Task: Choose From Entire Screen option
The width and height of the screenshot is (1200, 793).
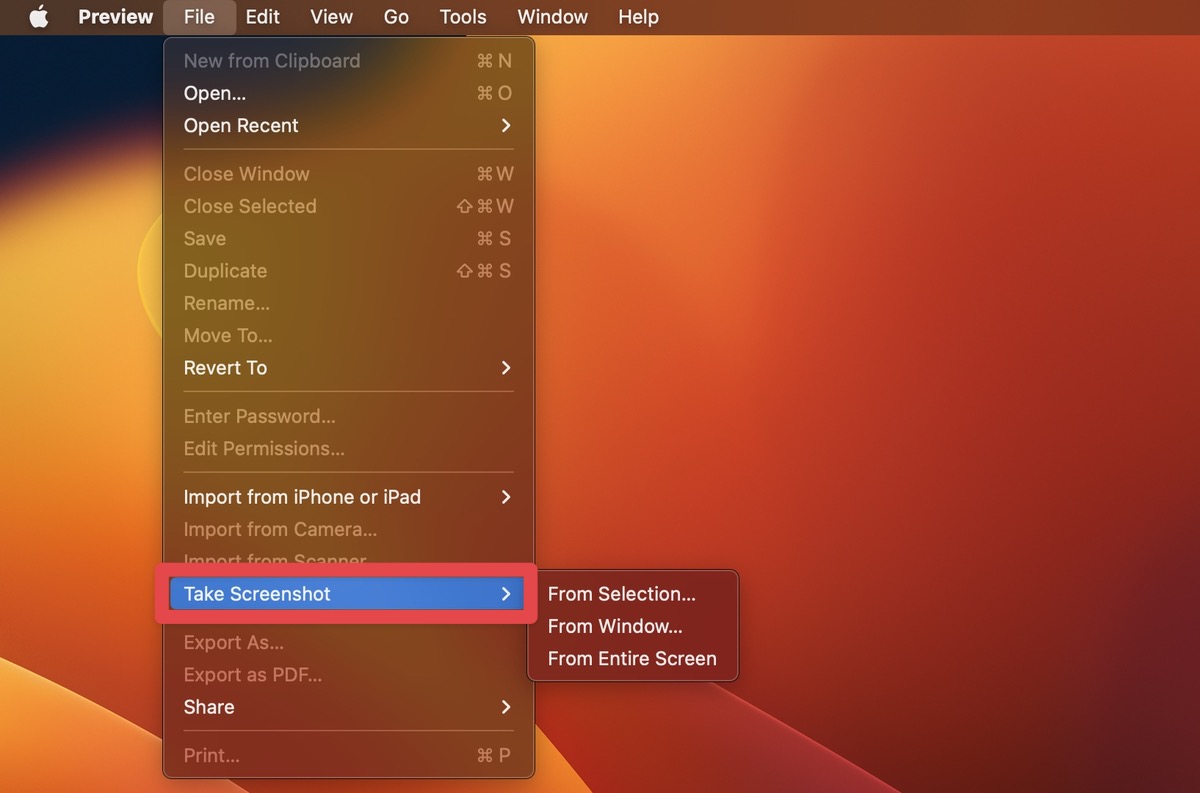Action: coord(632,659)
